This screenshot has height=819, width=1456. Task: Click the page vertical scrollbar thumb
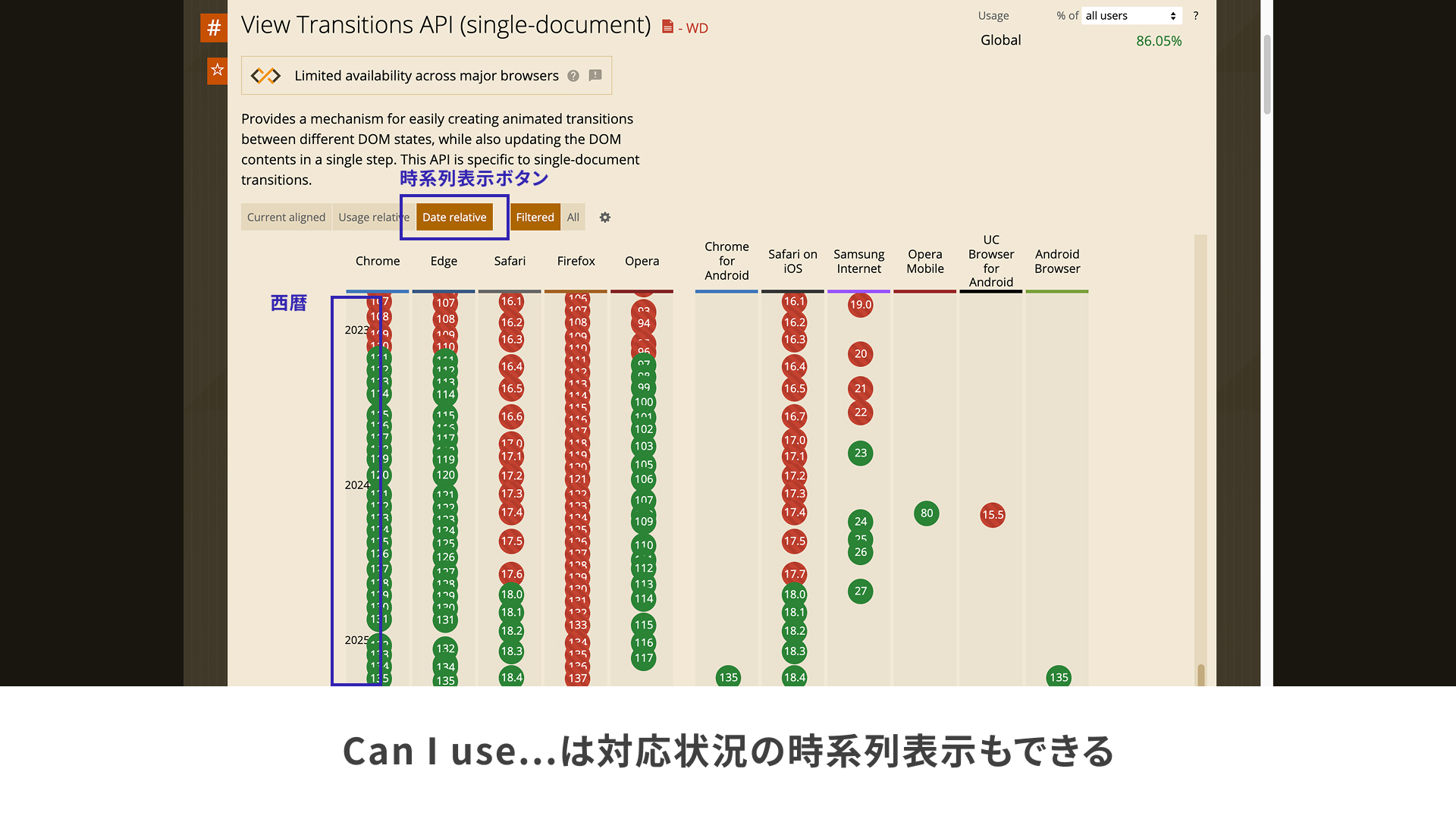tap(1266, 74)
